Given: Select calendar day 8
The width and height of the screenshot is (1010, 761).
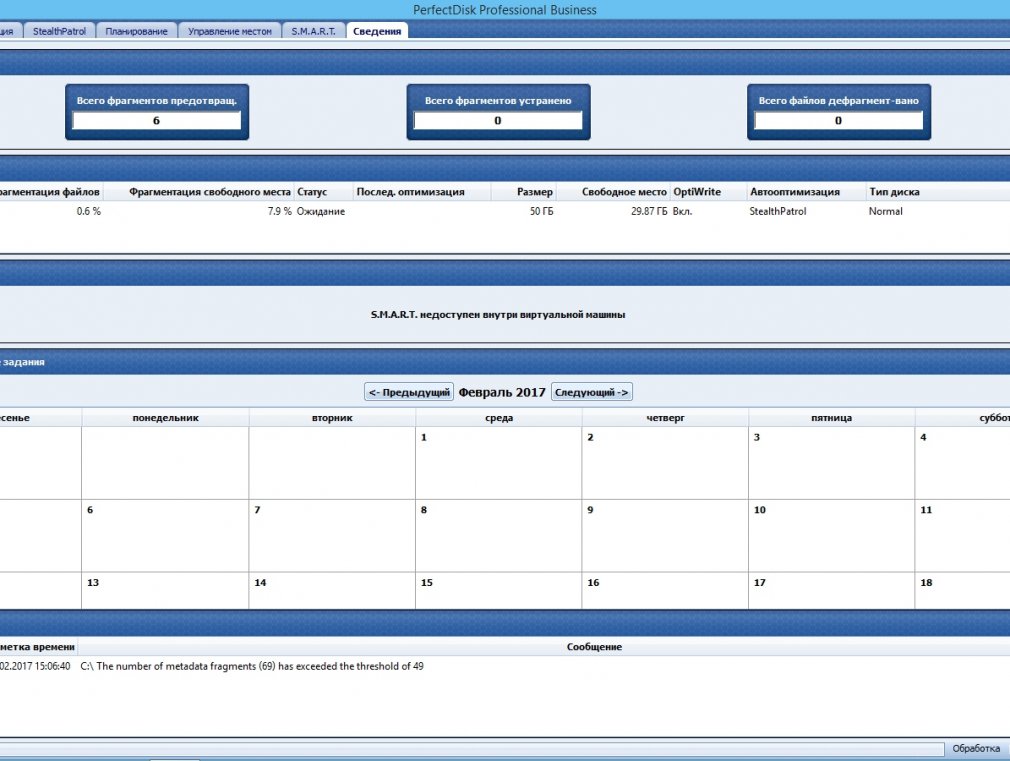Looking at the screenshot, I should 499,535.
